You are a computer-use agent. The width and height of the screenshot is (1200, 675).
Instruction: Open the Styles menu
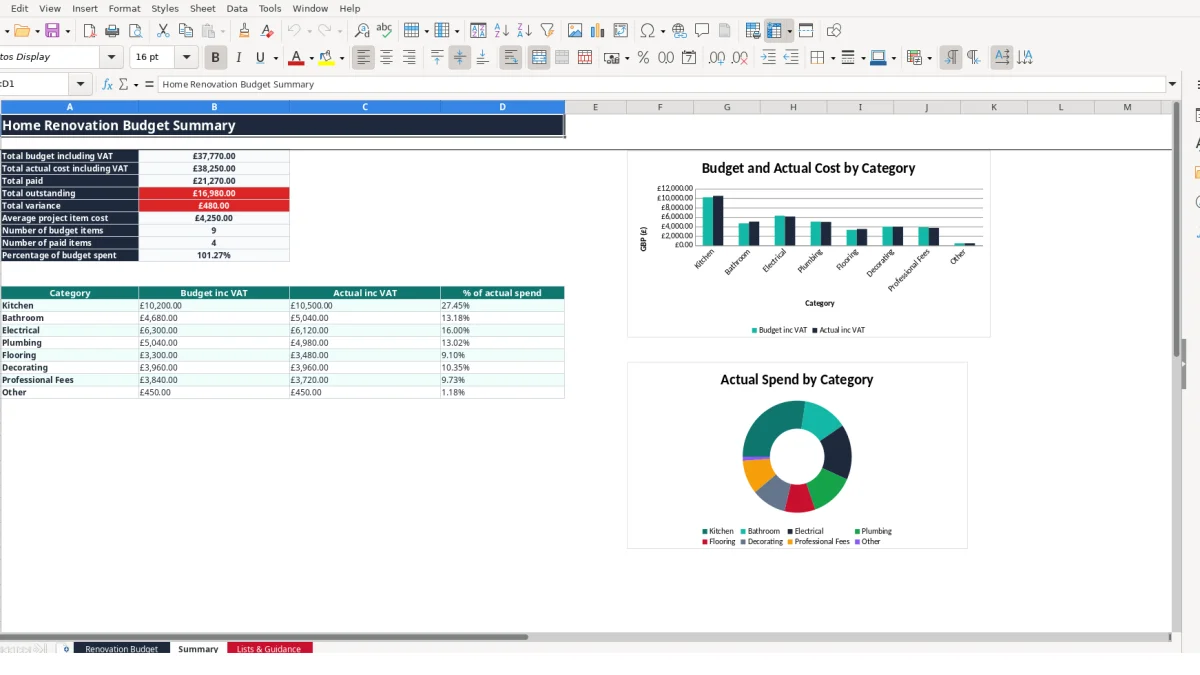(x=165, y=8)
